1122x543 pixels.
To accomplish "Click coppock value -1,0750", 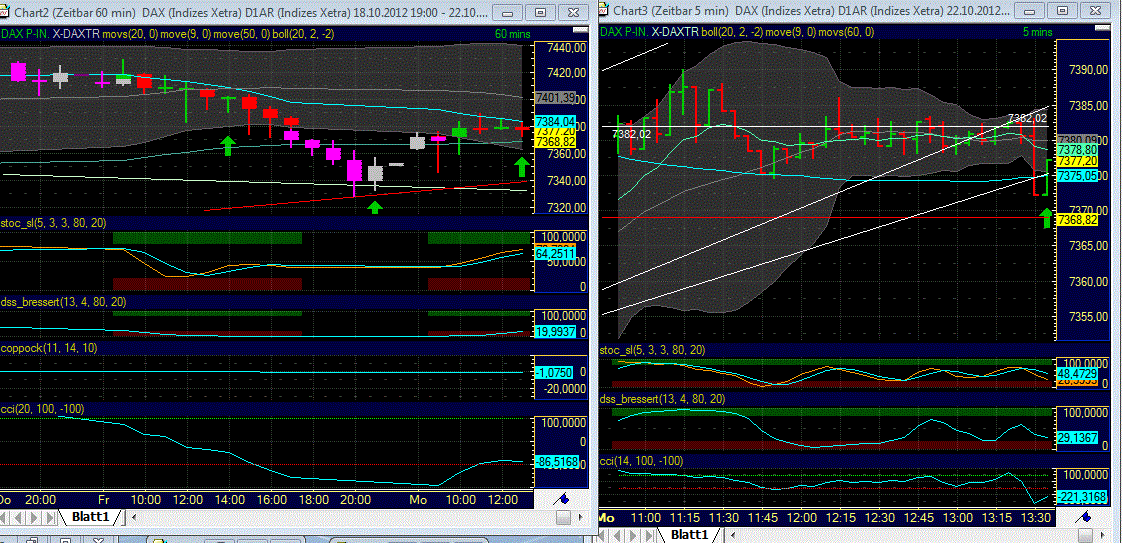I will pyautogui.click(x=555, y=372).
